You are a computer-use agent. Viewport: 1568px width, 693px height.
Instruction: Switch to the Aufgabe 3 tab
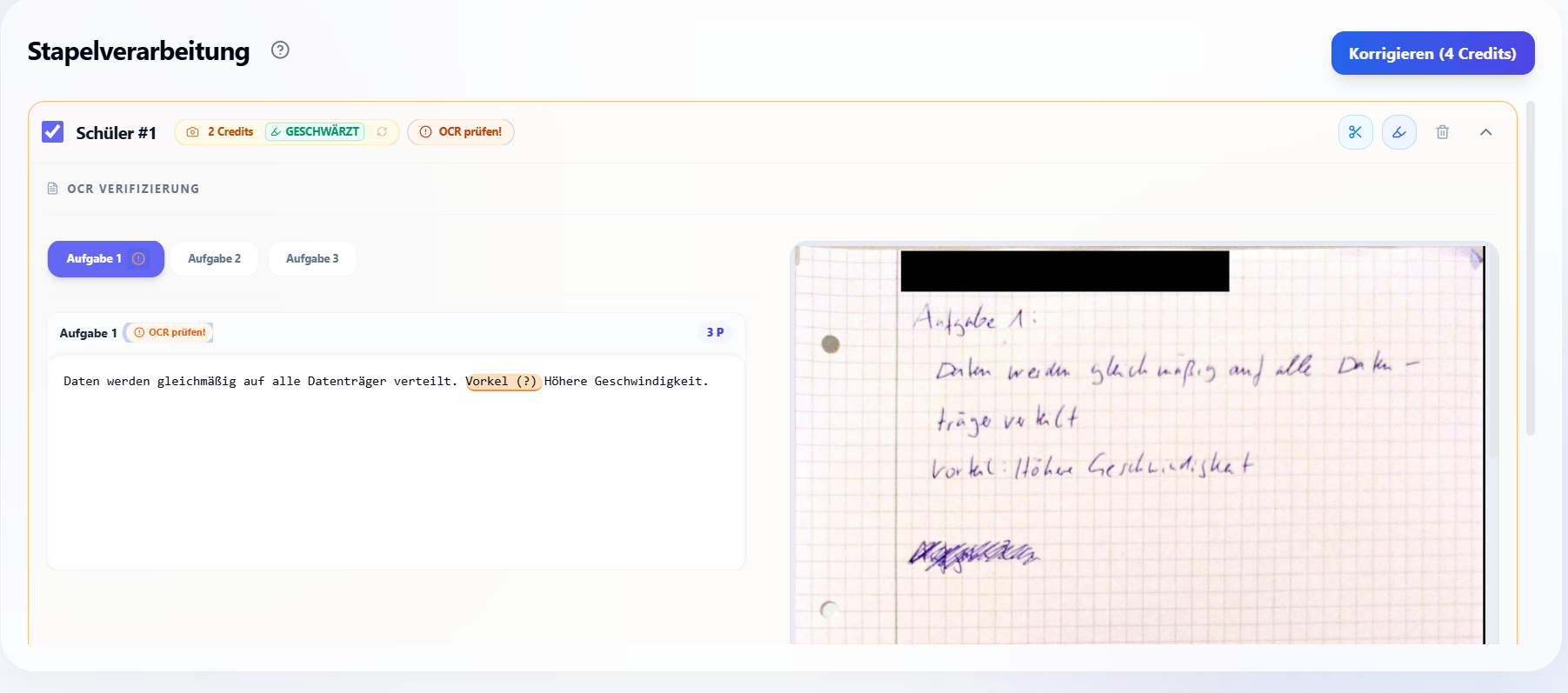pos(312,259)
